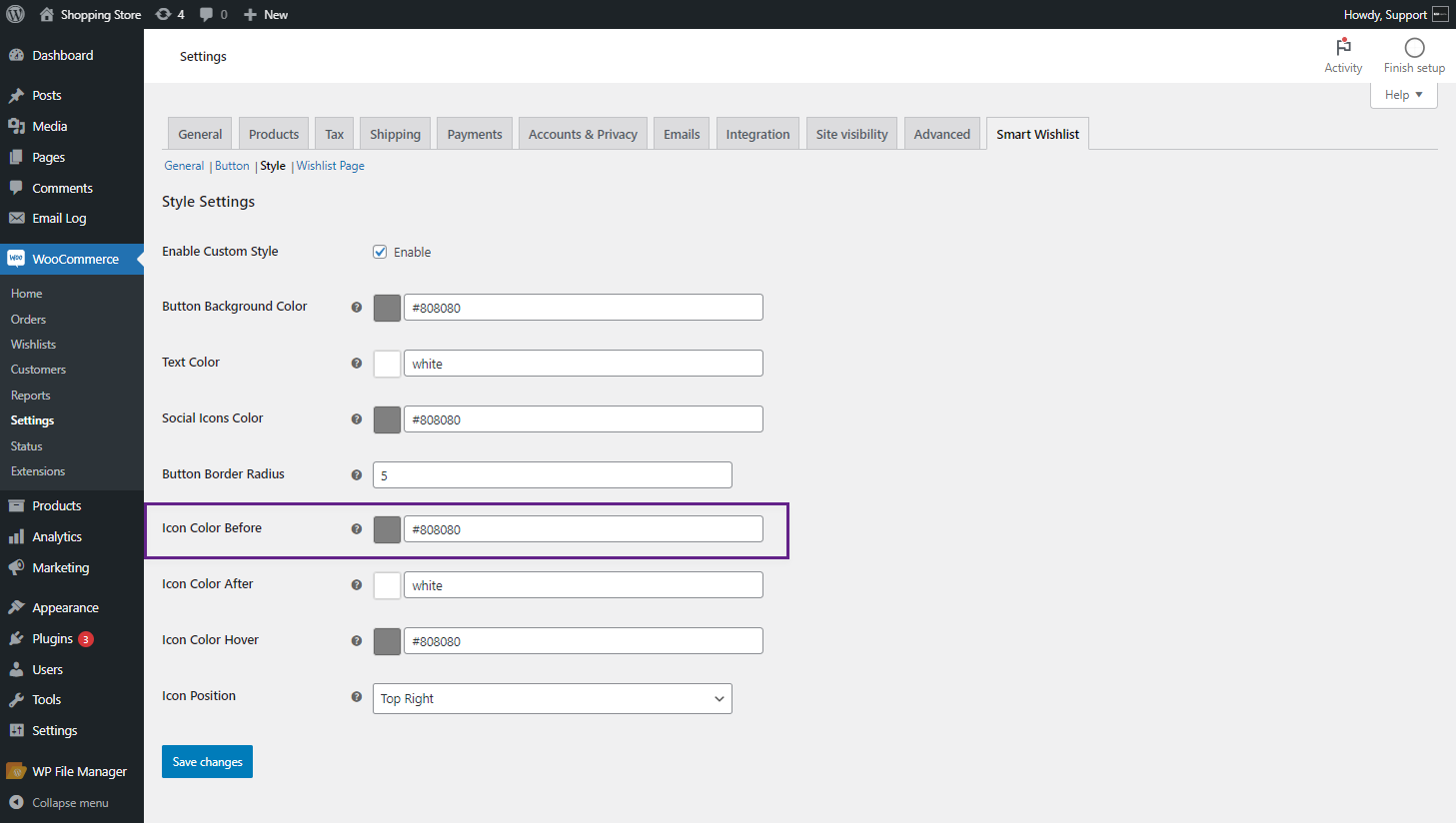Open the Button sub-section link
The height and width of the screenshot is (823, 1456).
point(232,166)
